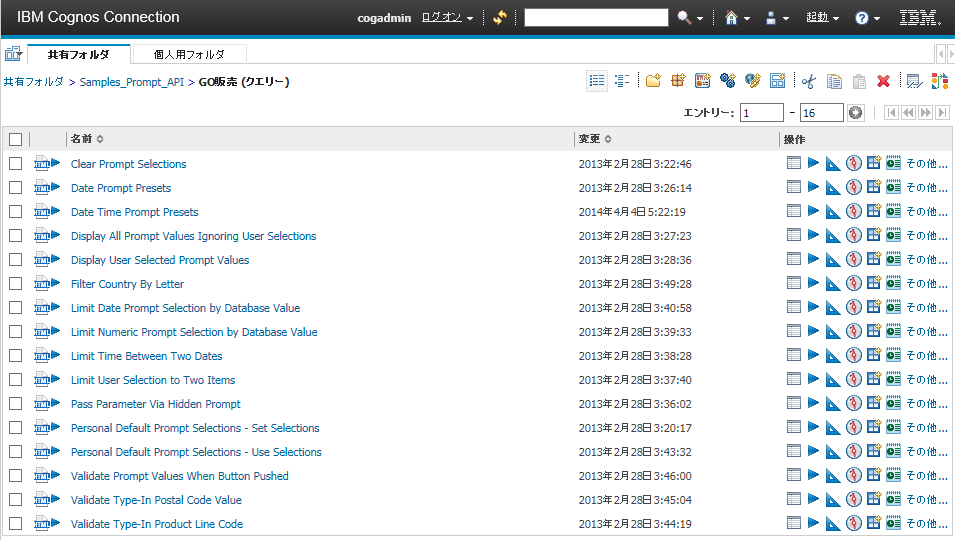This screenshot has width=955, height=540.
Task: Click properties icon for Clear Prompt Selections
Action: 794,163
